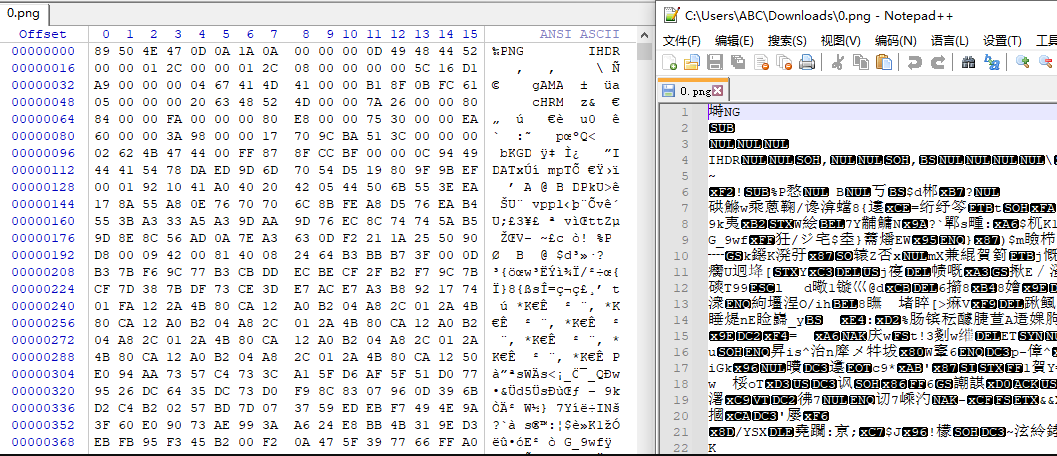Select offset row 00000096
The width and height of the screenshot is (1057, 456).
click(43, 153)
